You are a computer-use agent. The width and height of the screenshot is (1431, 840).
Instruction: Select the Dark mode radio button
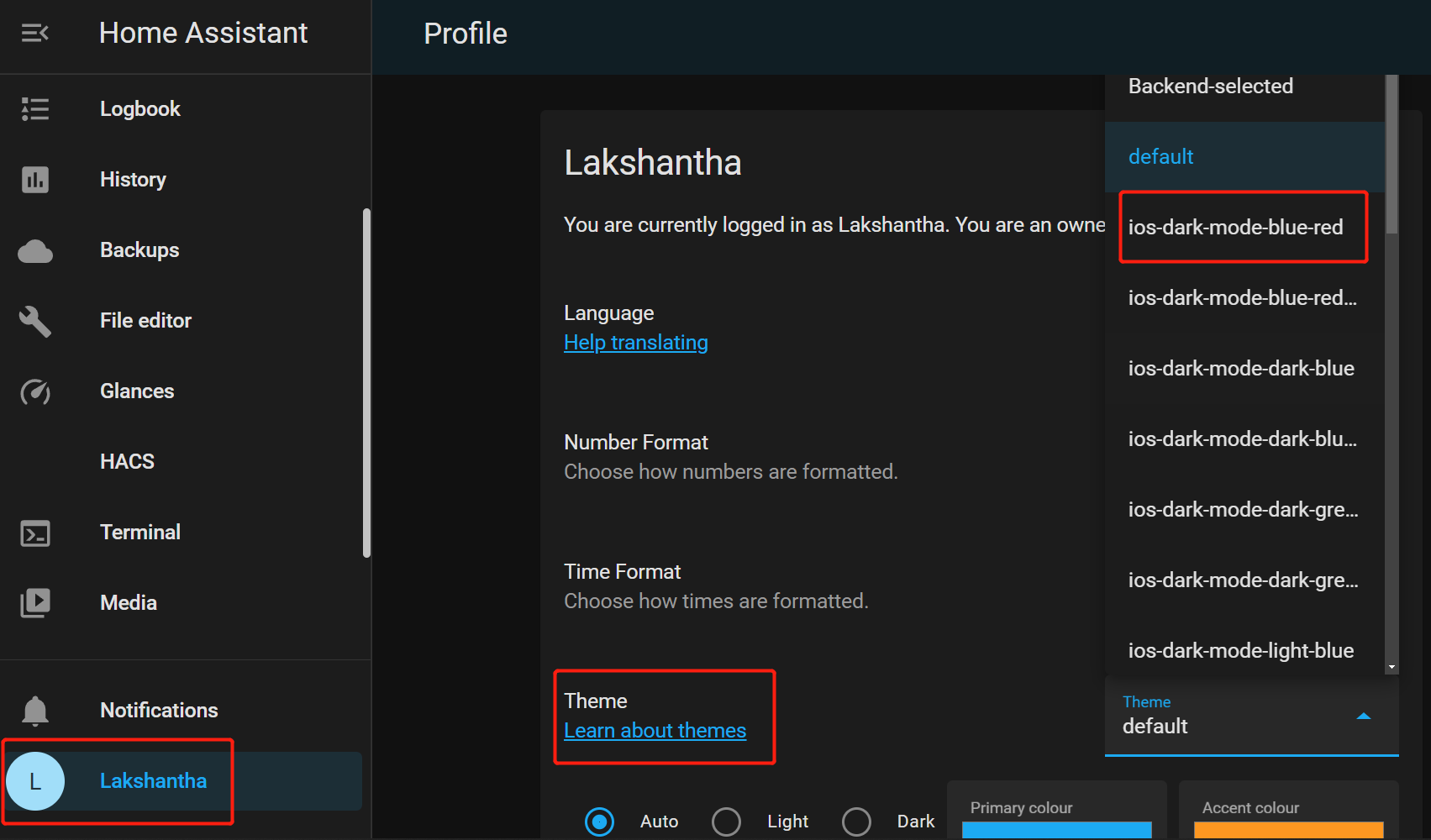click(856, 822)
